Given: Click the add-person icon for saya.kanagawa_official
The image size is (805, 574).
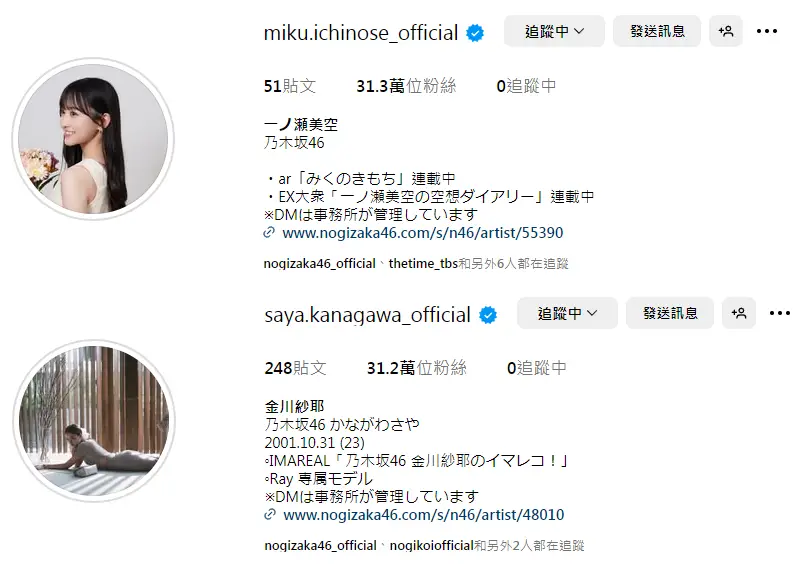Looking at the screenshot, I should [738, 313].
